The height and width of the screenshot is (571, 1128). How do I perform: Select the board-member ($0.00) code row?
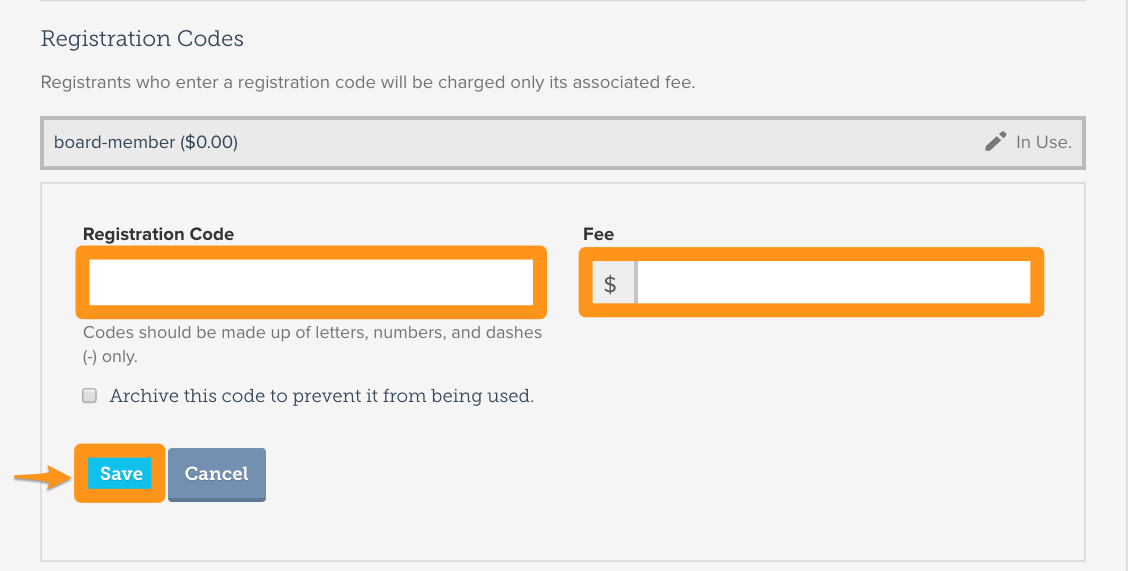[x=563, y=142]
